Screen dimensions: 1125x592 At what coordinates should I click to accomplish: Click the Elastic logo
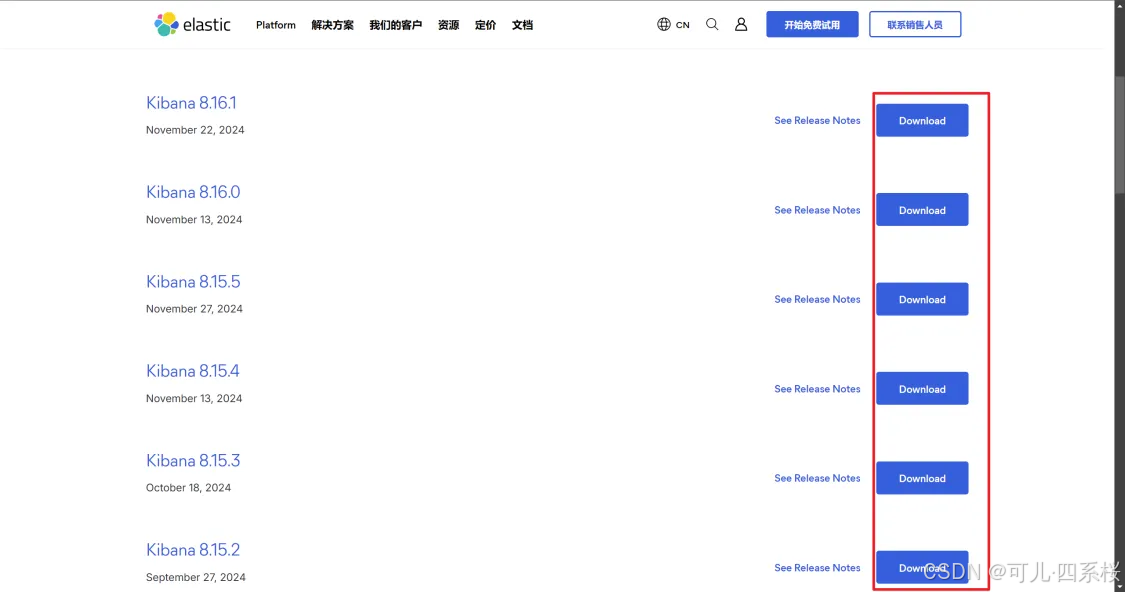[192, 24]
